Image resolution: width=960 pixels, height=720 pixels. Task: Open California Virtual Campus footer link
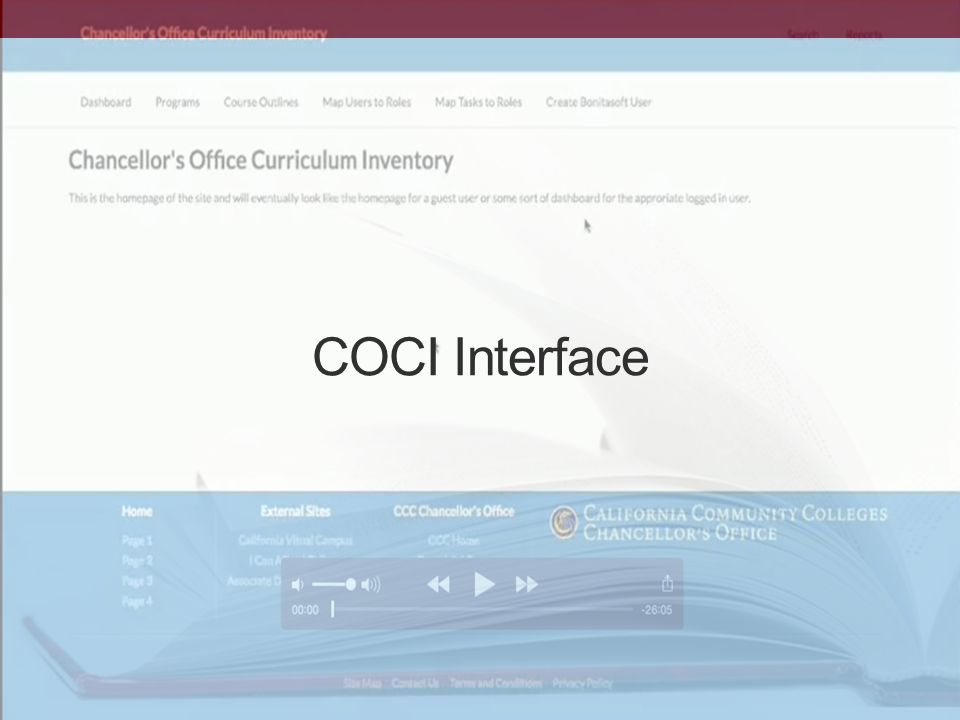click(x=296, y=540)
